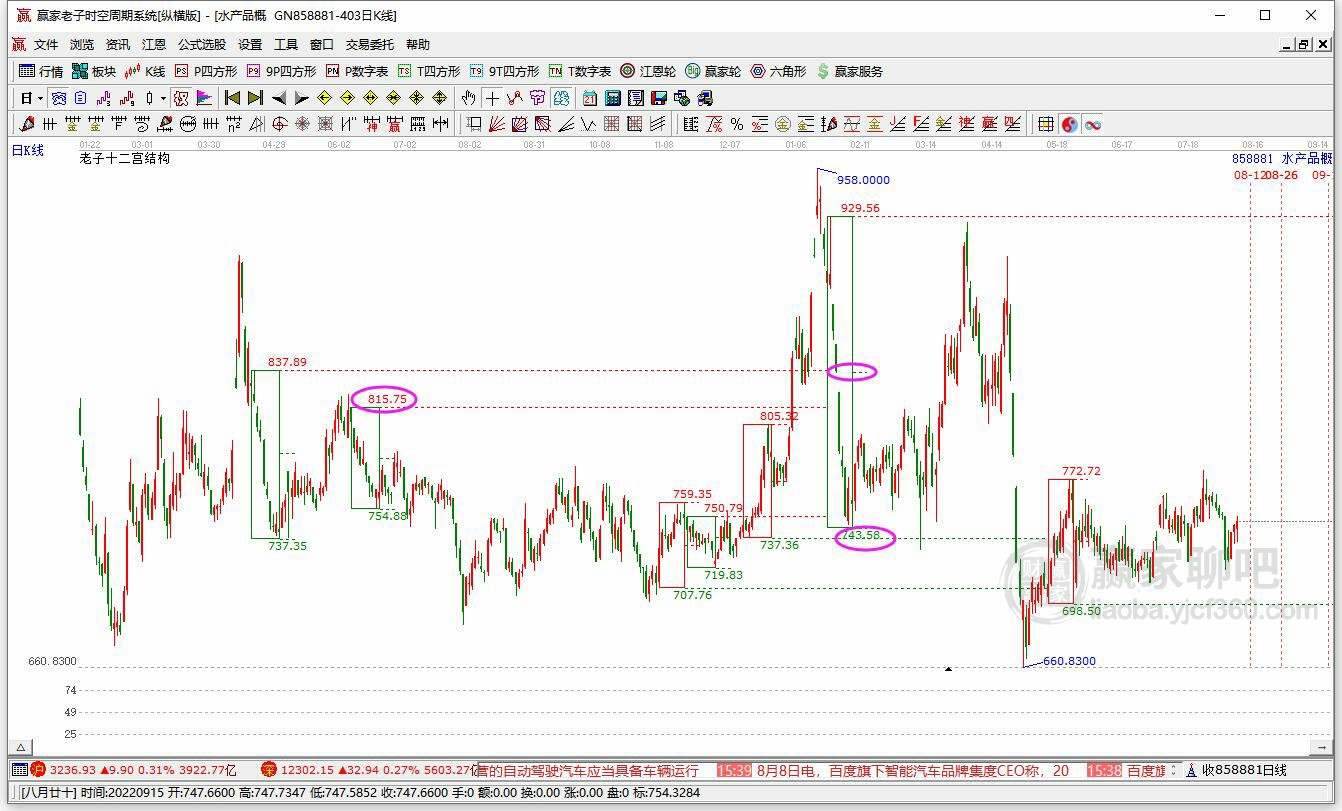Restore the inner chart window
This screenshot has height=811, width=1342.
click(x=1304, y=44)
